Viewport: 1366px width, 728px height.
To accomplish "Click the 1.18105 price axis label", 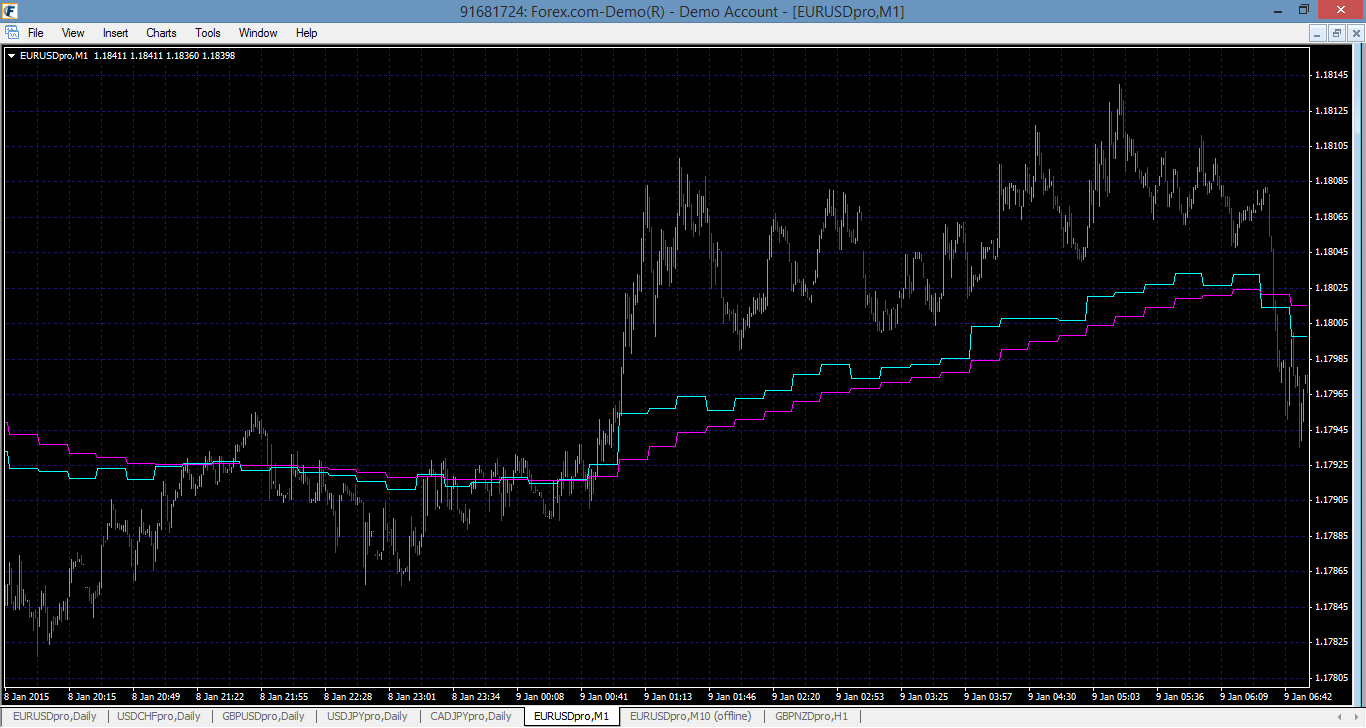I will [x=1330, y=146].
